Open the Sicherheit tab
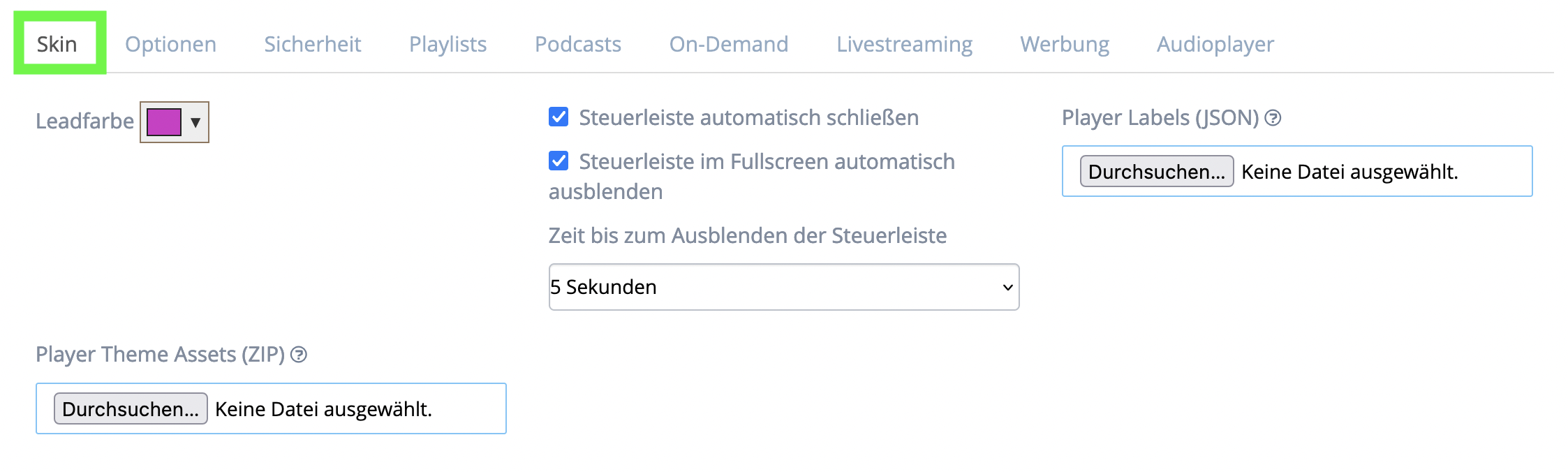This screenshot has height=472, width=1568. pyautogui.click(x=313, y=44)
